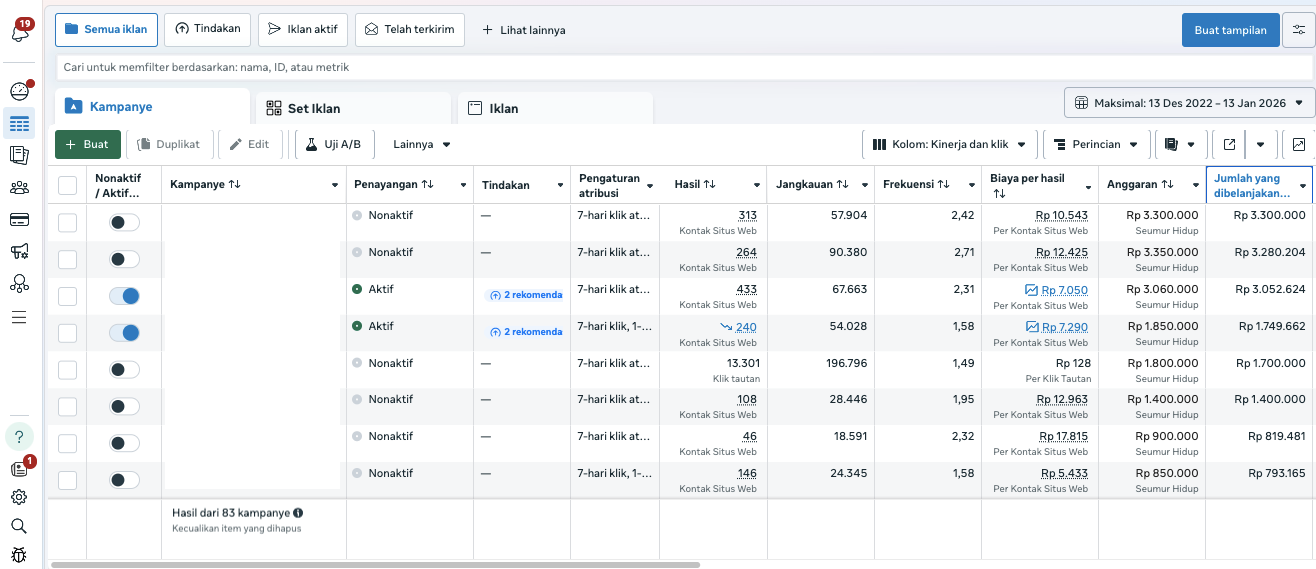Image resolution: width=1316 pixels, height=569 pixels.
Task: Open the help question mark icon
Action: point(19,436)
